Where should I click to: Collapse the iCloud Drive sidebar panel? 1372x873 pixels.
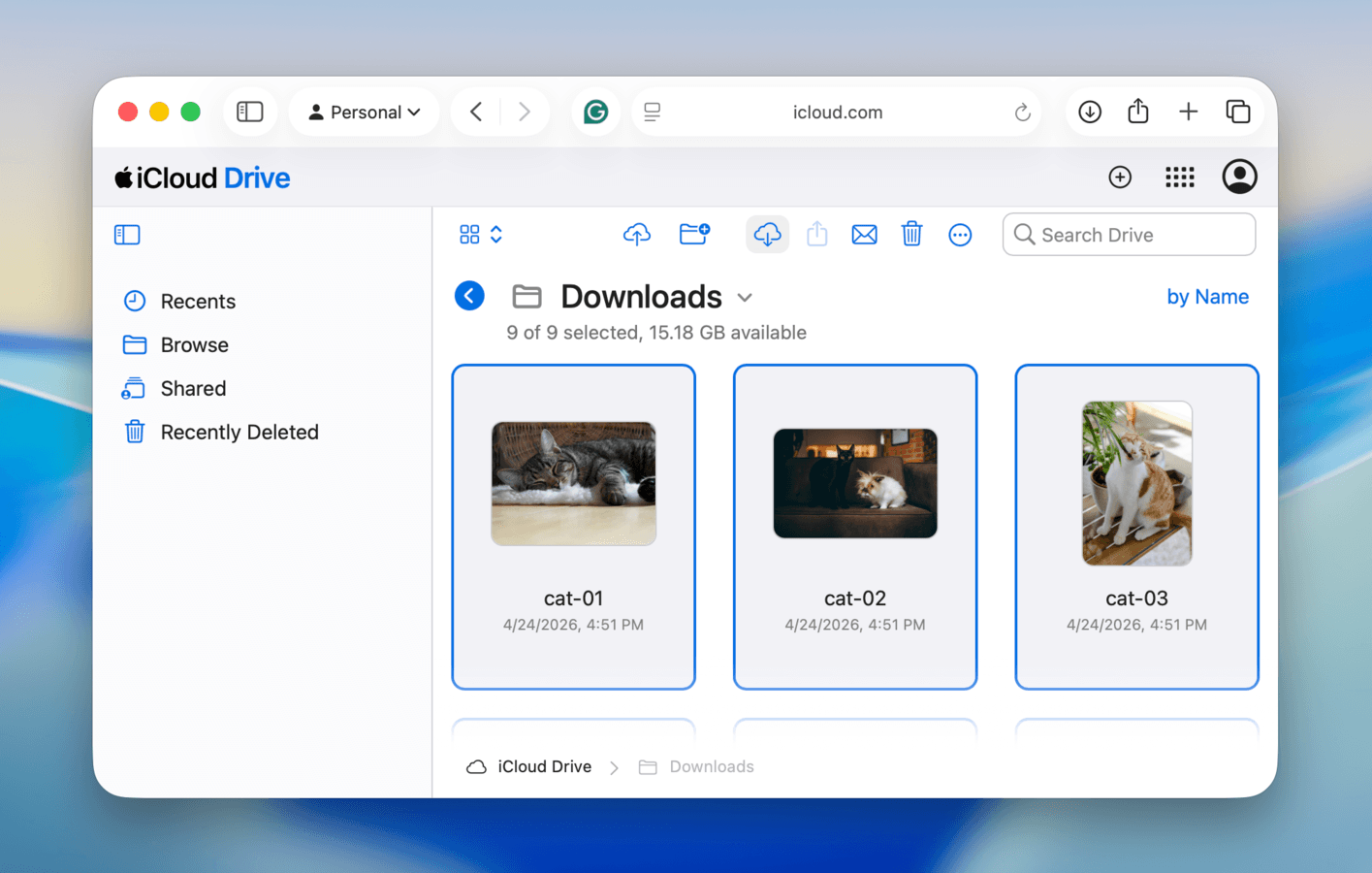127,235
